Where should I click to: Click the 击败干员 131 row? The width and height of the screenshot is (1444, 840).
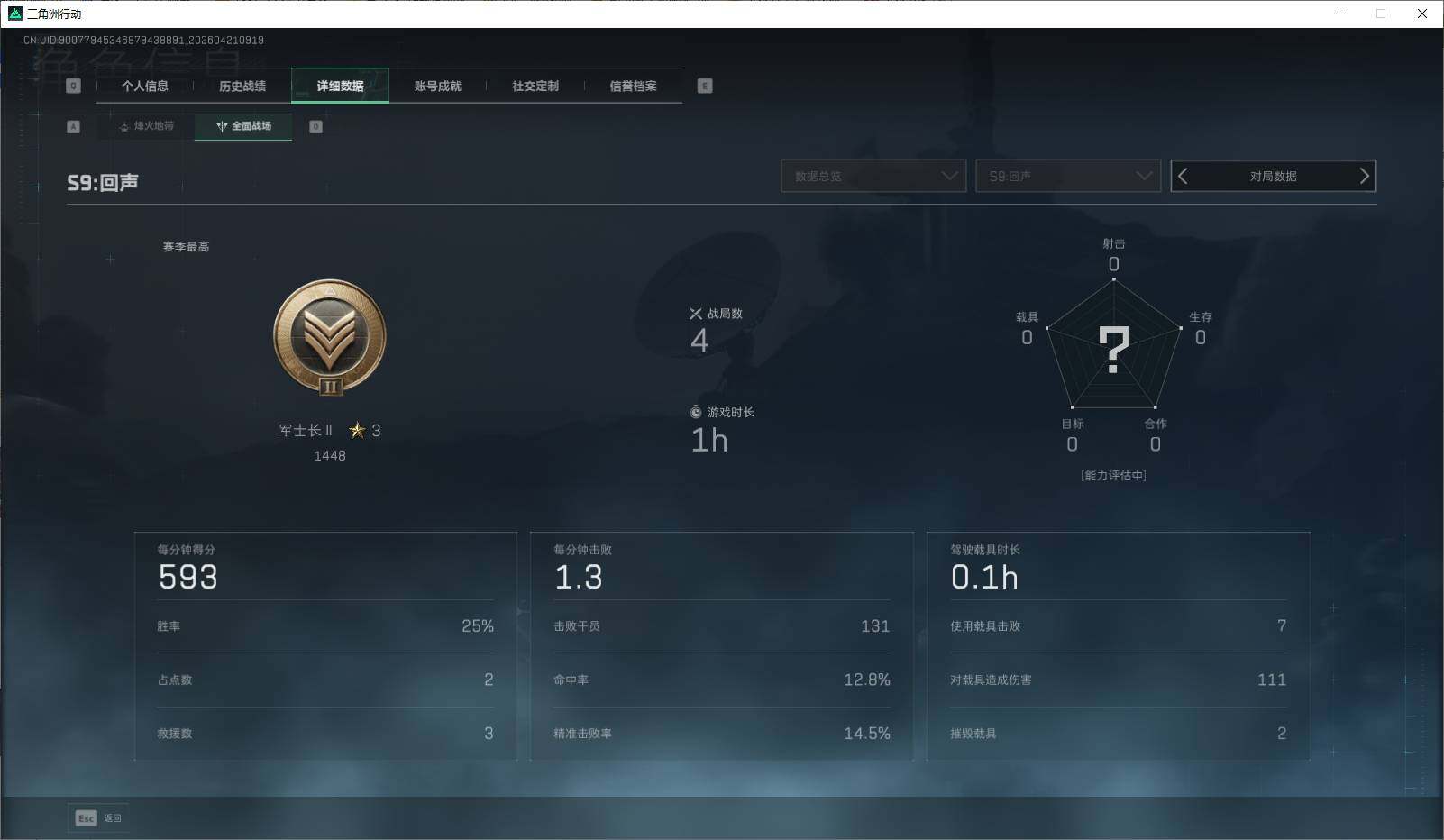coord(722,626)
